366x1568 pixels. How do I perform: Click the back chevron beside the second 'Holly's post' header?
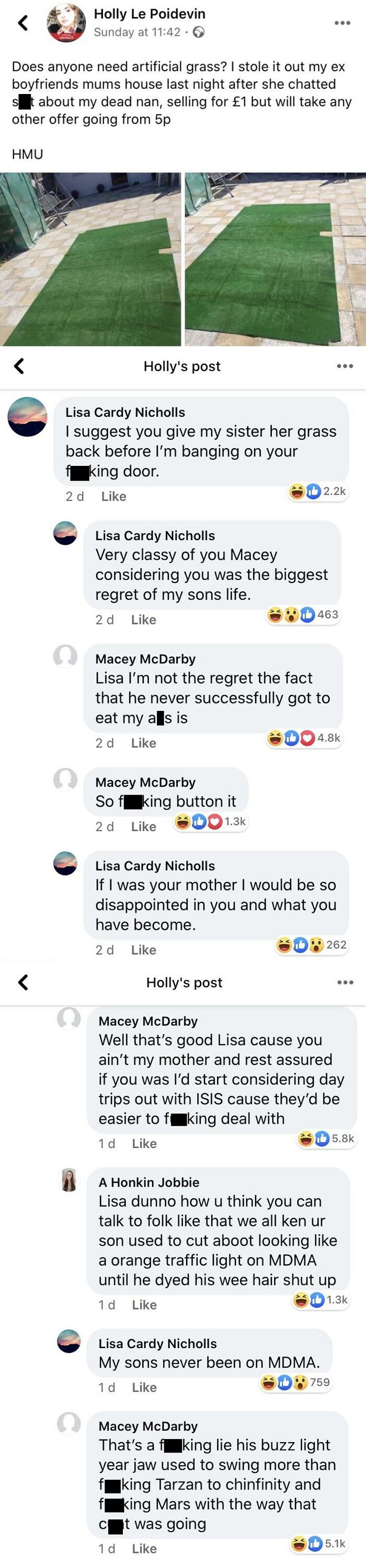[x=21, y=982]
